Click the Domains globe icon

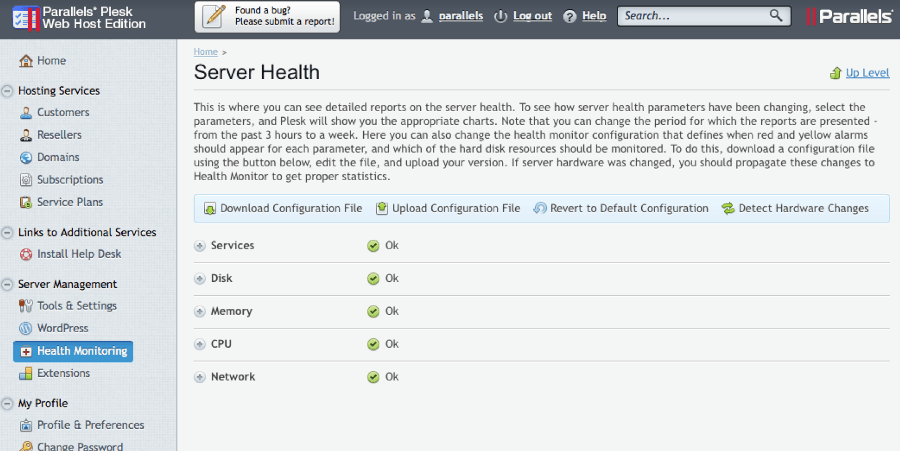26,158
